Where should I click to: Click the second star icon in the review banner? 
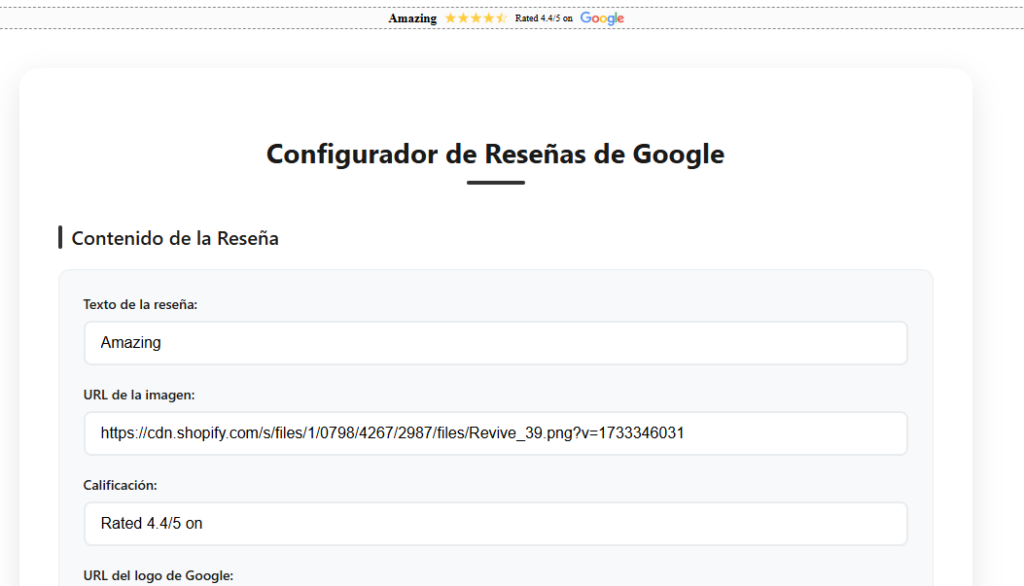click(x=461, y=17)
